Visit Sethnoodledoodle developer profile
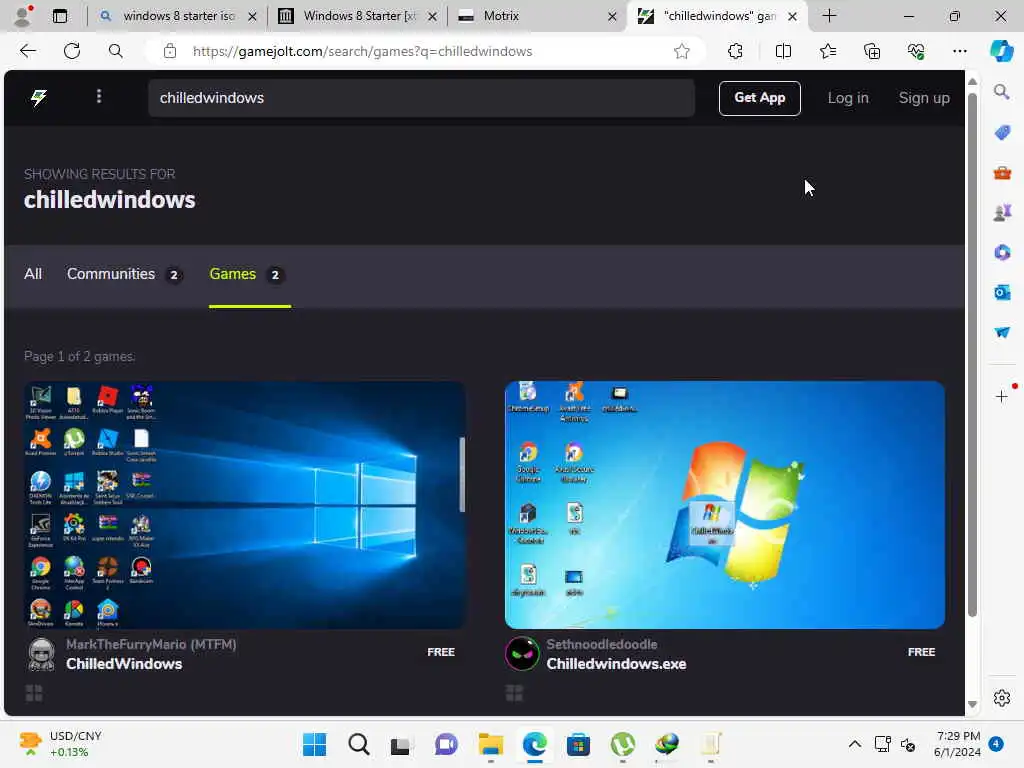 [601, 644]
